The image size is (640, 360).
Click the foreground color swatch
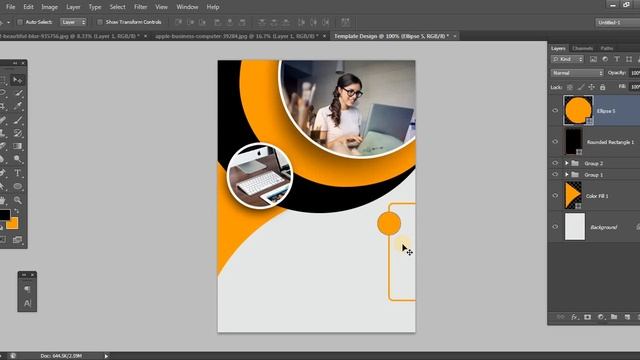tap(4, 215)
